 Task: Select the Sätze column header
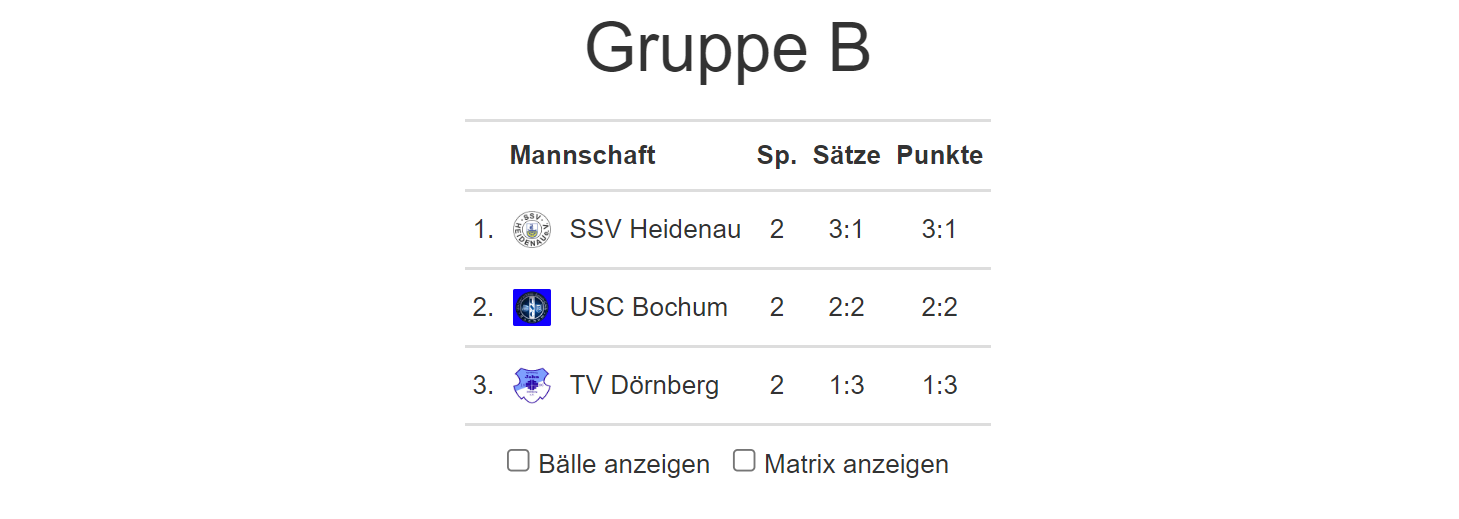click(x=846, y=155)
